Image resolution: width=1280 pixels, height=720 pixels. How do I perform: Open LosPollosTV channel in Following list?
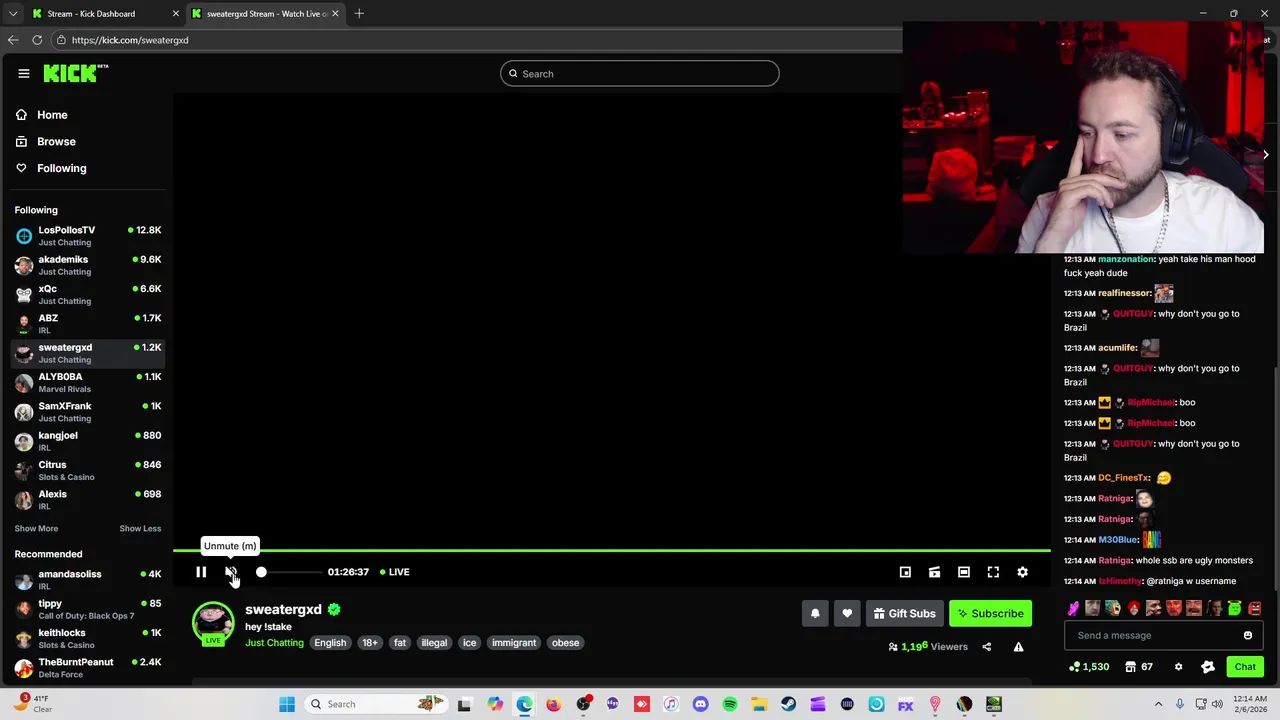tap(88, 236)
